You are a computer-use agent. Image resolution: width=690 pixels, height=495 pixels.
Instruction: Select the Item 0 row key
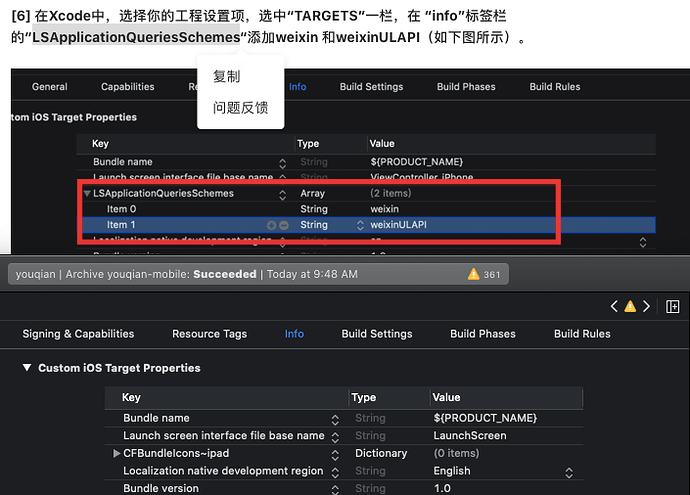point(121,209)
